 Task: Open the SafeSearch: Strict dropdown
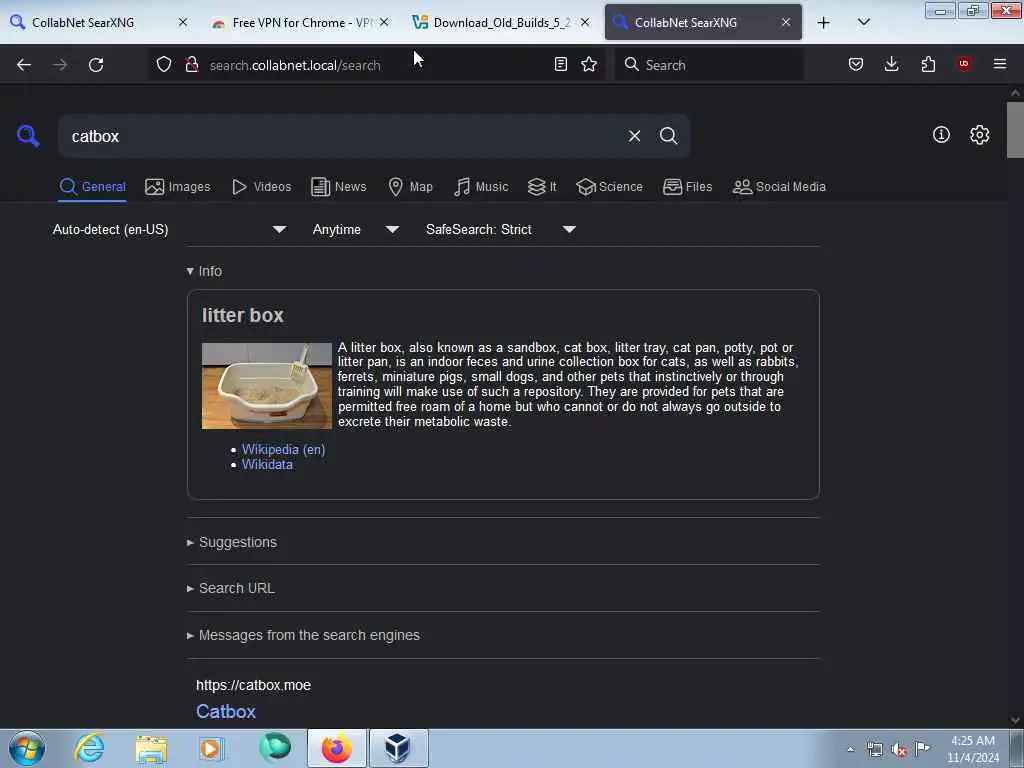[500, 229]
